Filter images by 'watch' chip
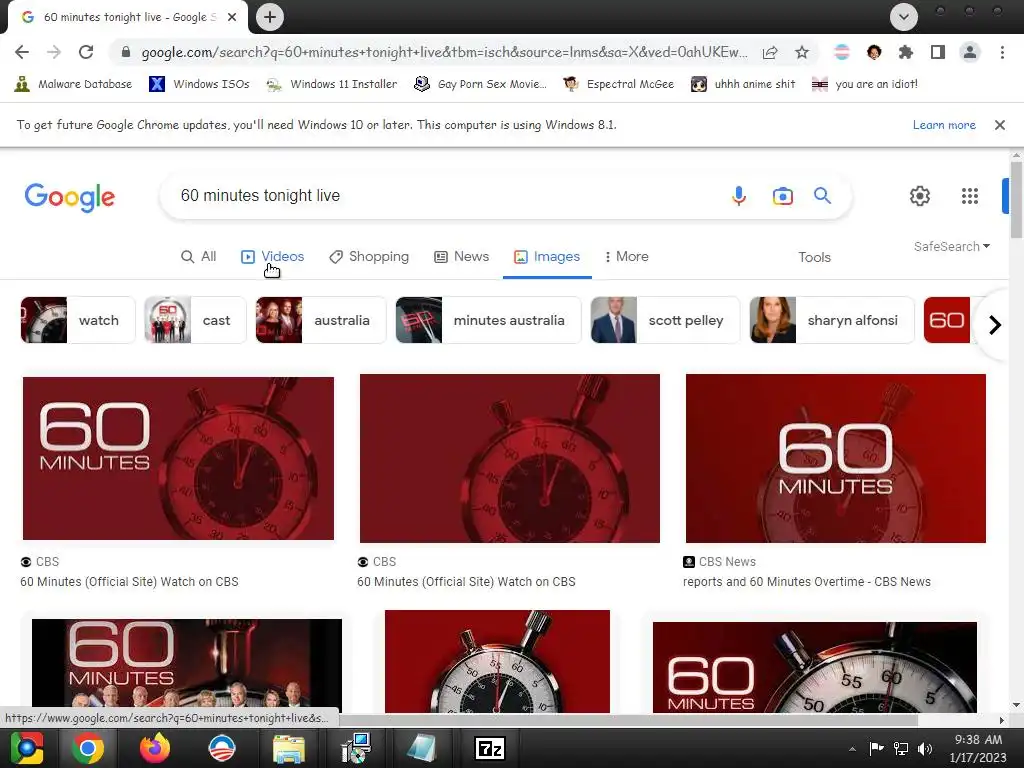The height and width of the screenshot is (768, 1024). 78,320
